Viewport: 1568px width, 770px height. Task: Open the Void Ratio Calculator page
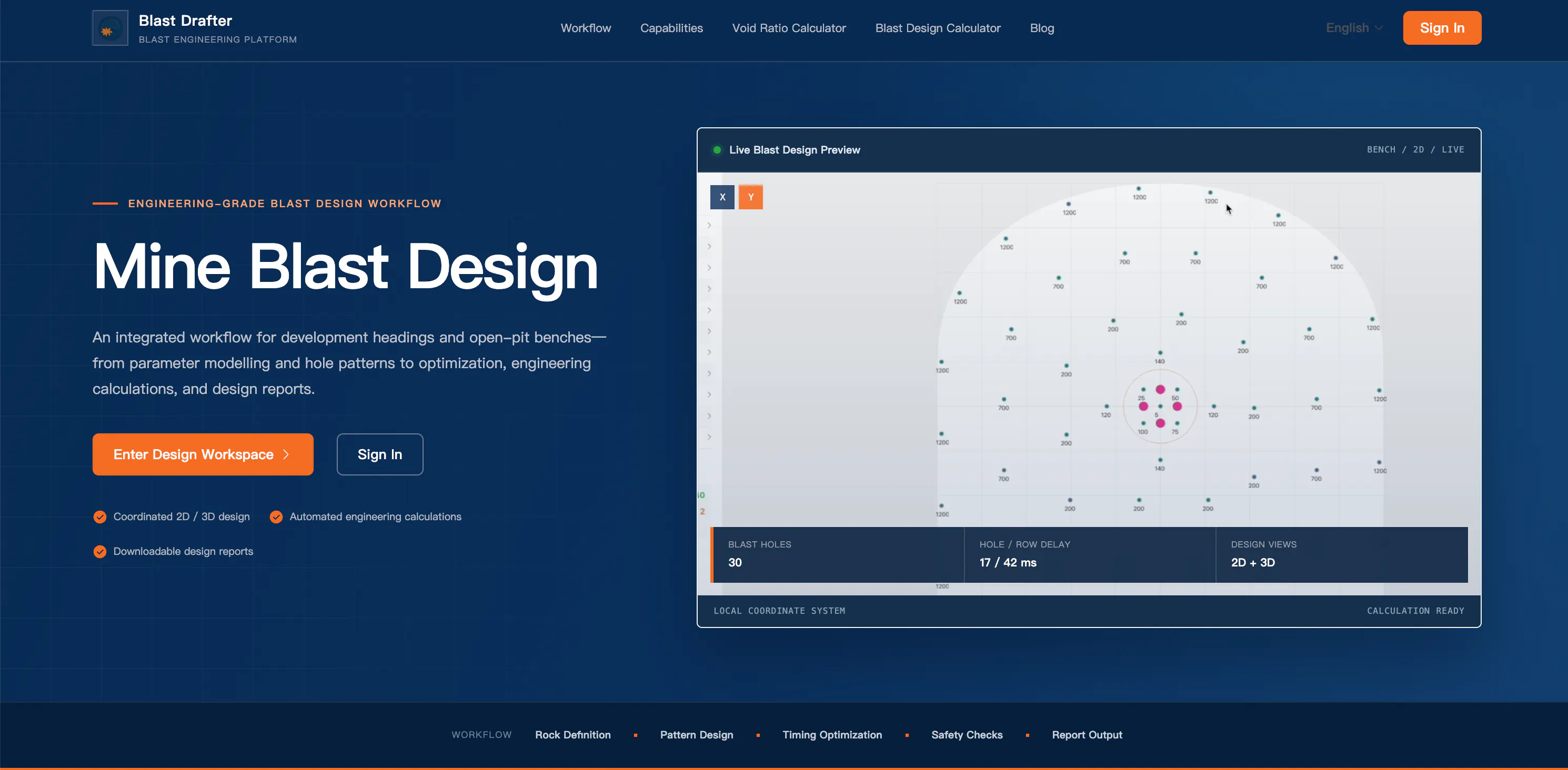tap(789, 28)
